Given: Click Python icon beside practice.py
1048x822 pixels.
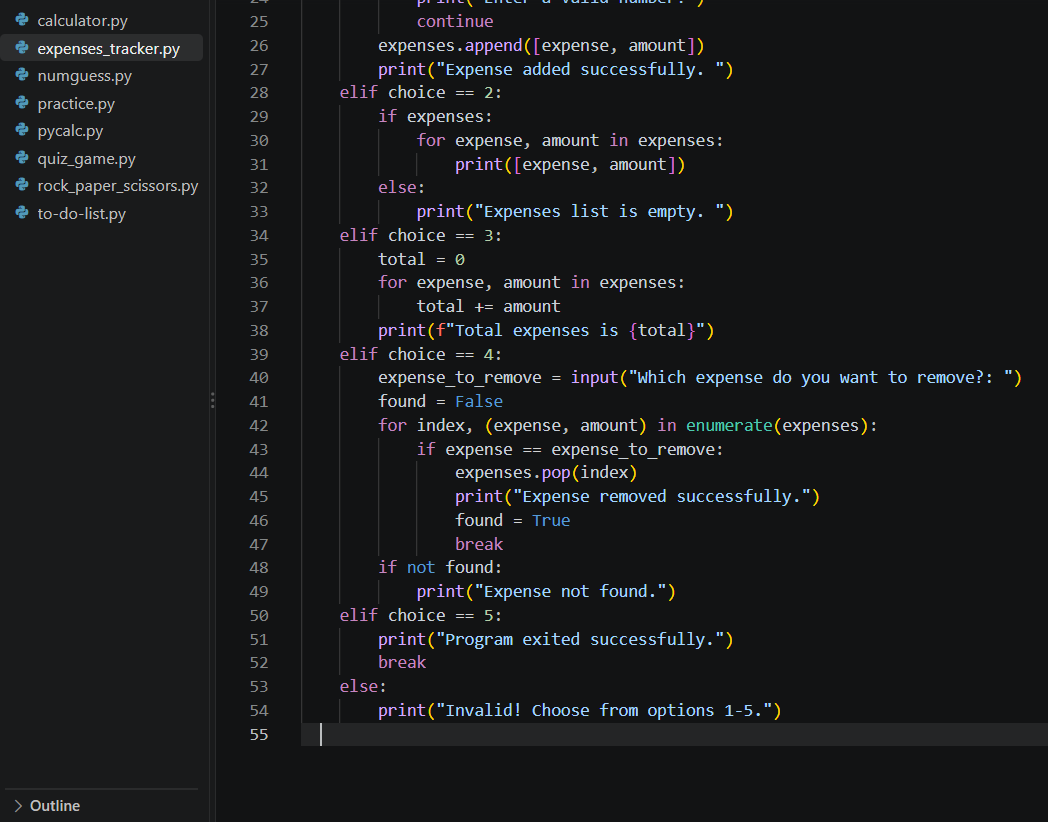Looking at the screenshot, I should 22,102.
